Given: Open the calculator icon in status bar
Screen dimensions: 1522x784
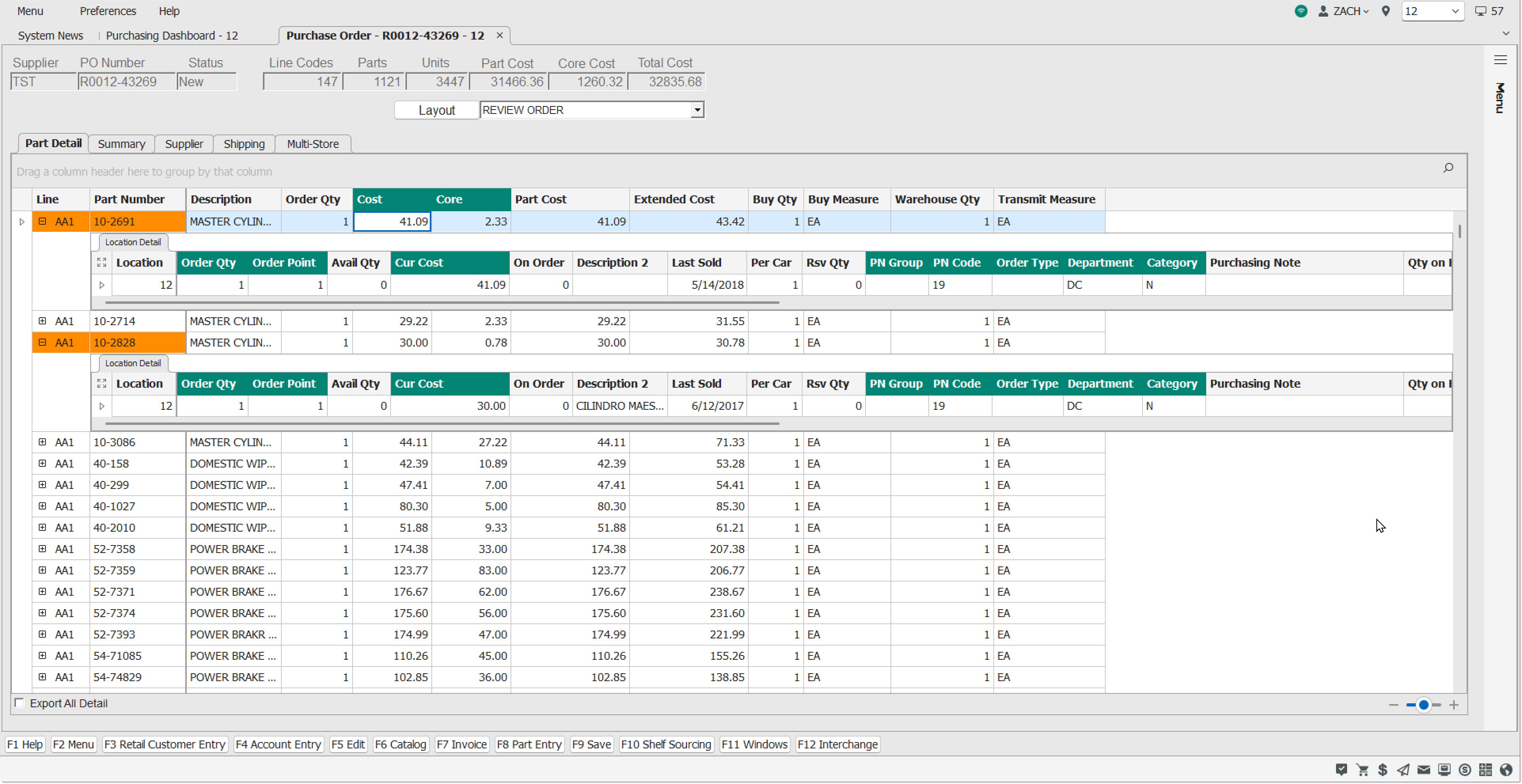Looking at the screenshot, I should point(1485,770).
